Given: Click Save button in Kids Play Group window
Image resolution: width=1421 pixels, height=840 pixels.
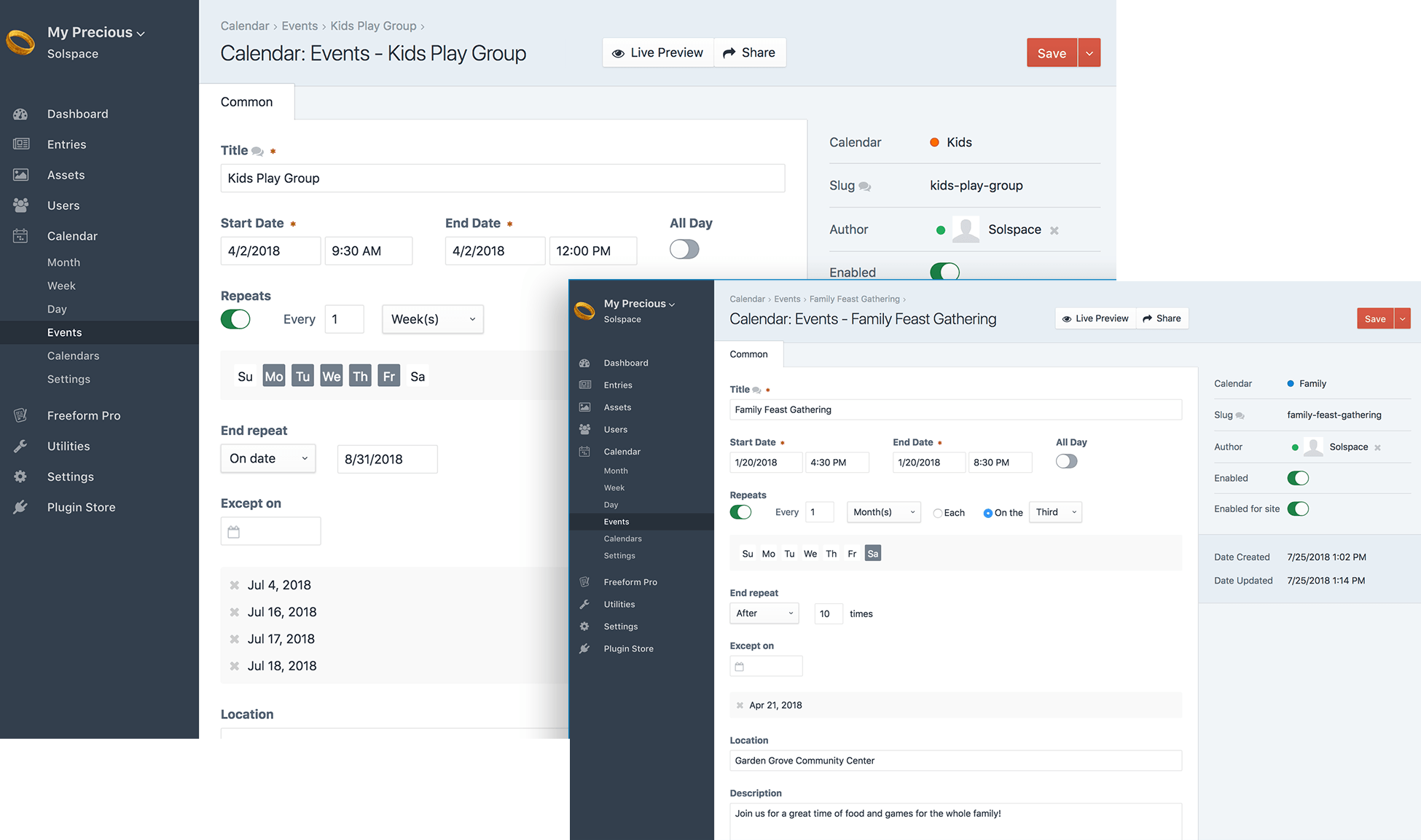Looking at the screenshot, I should 1052,52.
